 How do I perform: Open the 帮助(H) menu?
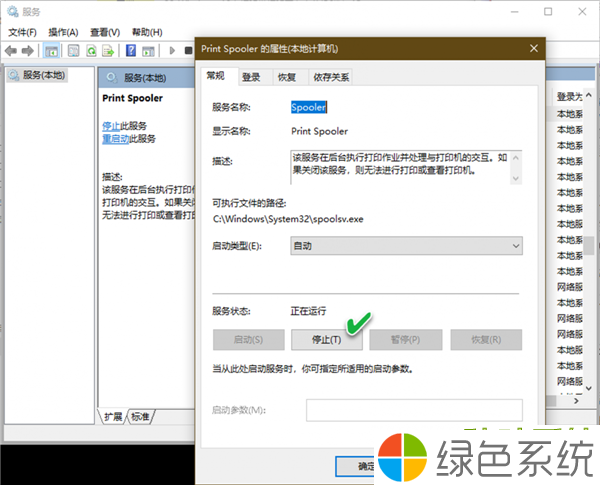(x=147, y=32)
